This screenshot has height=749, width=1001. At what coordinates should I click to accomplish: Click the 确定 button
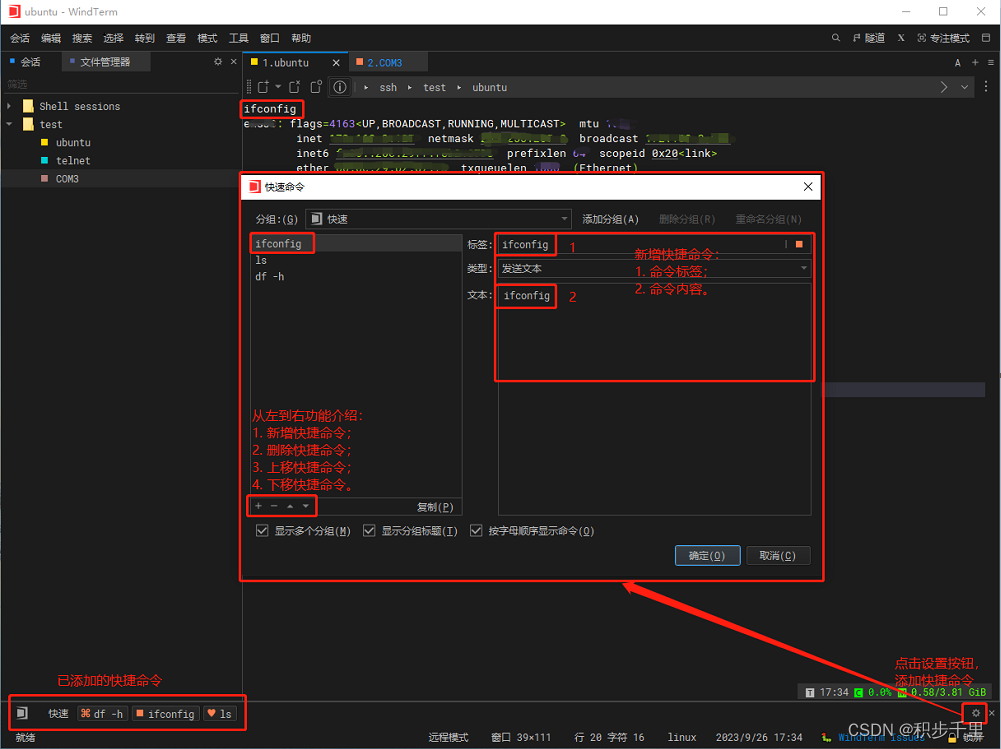pos(707,556)
